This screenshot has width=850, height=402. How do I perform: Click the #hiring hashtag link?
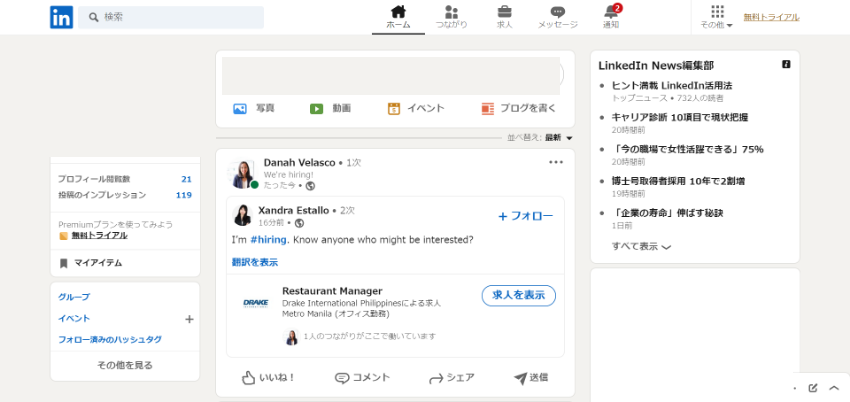click(269, 240)
